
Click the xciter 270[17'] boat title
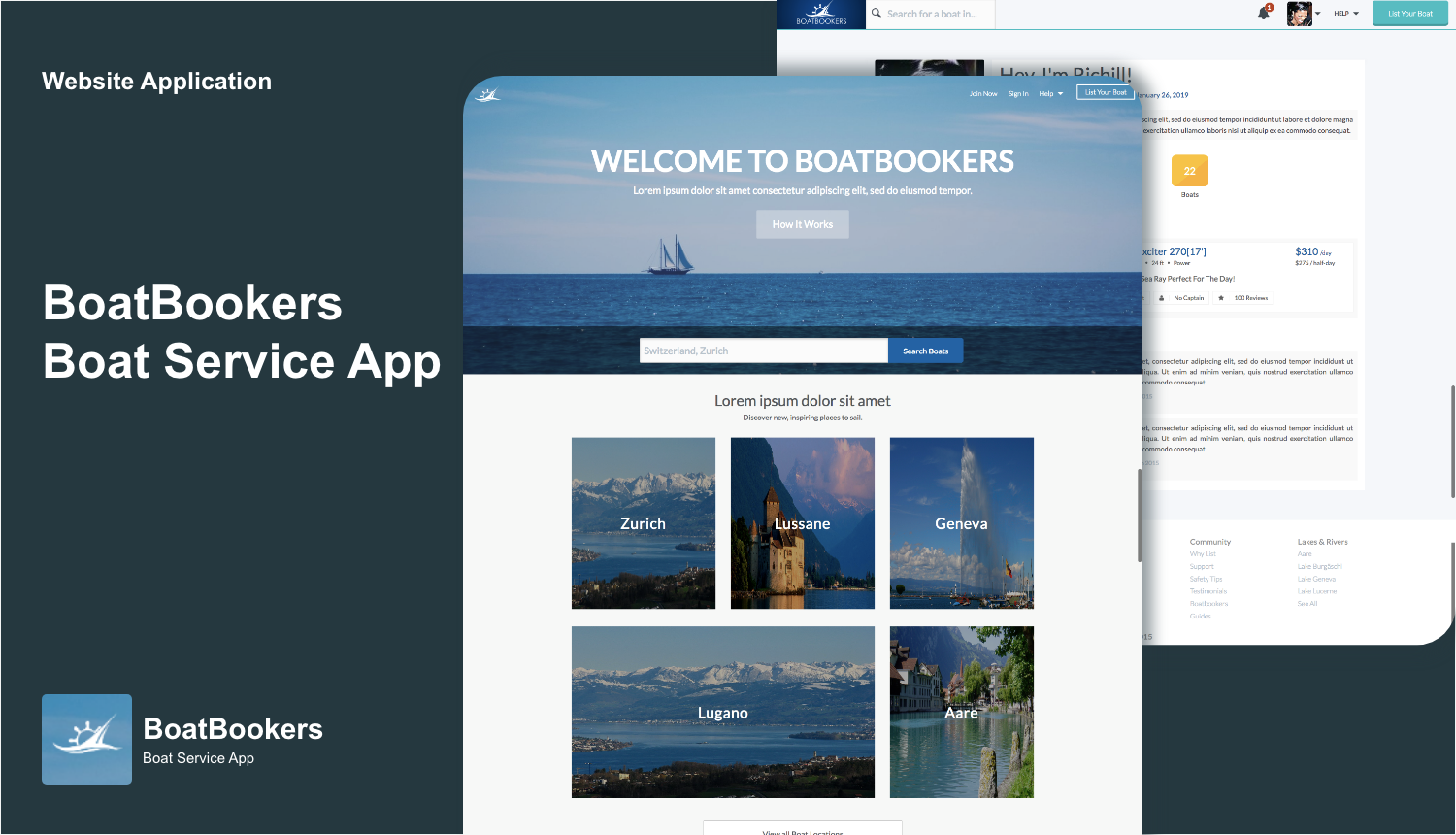tap(1175, 251)
